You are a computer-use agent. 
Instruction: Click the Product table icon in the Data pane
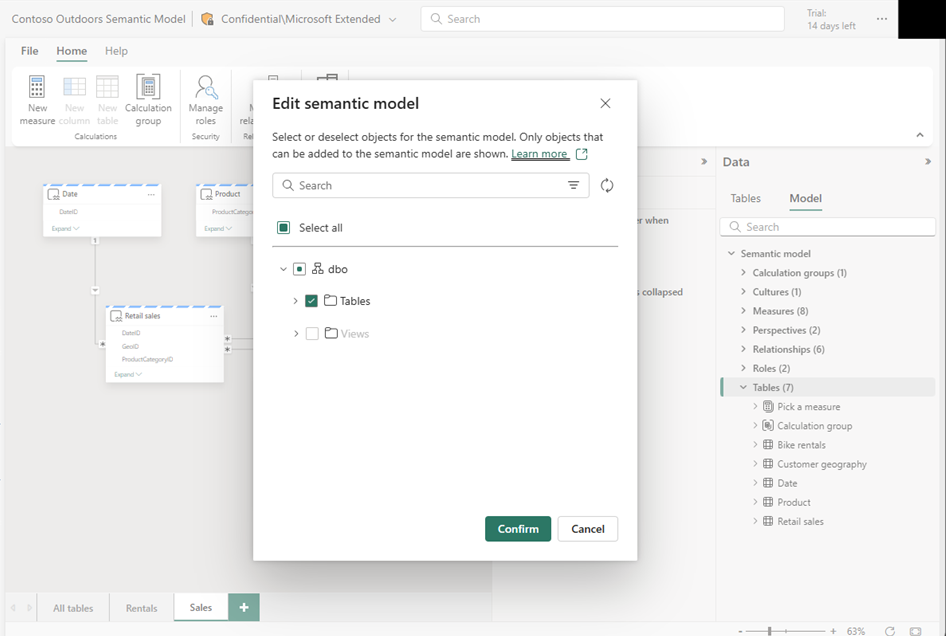coord(768,502)
